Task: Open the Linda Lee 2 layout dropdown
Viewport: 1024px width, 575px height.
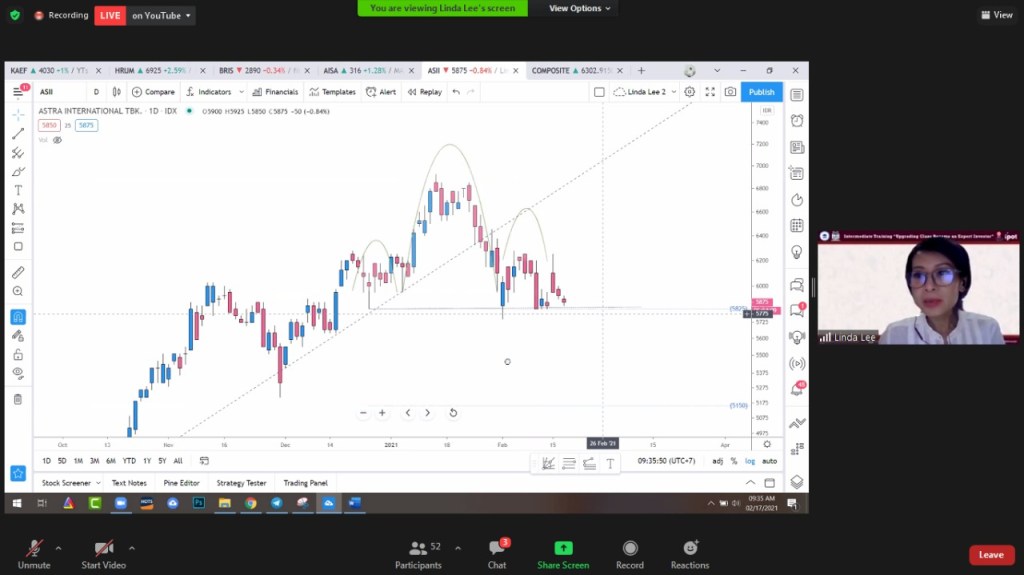Action: [645, 92]
